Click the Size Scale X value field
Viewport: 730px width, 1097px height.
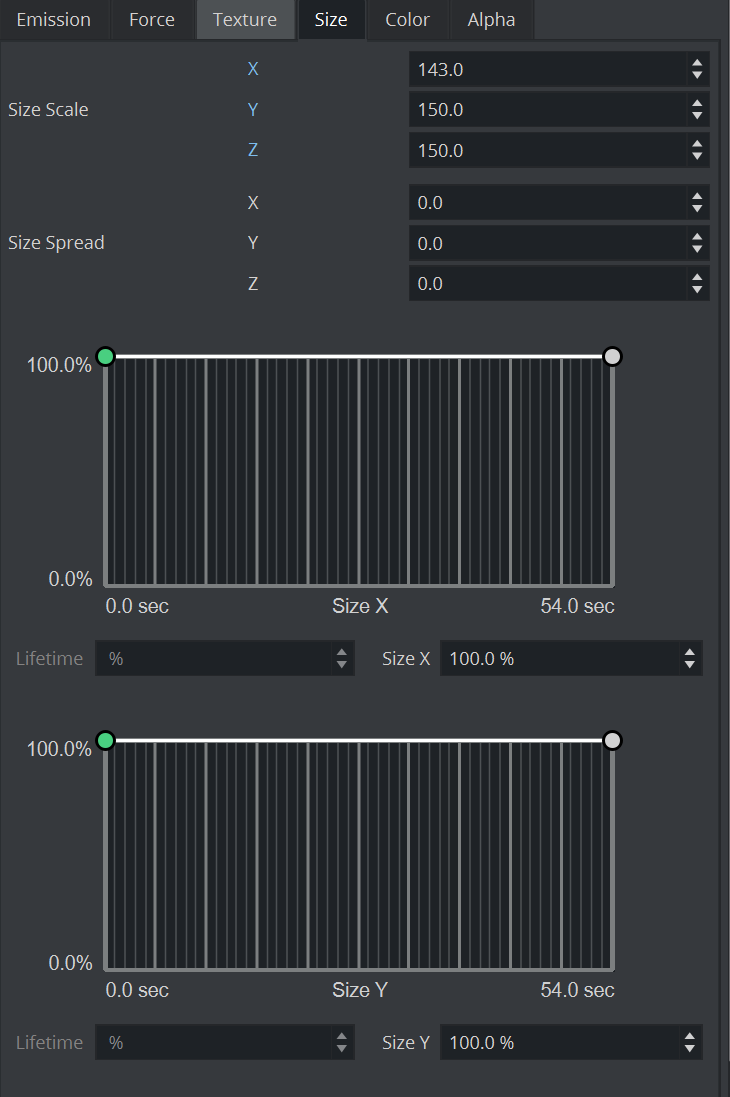pyautogui.click(x=546, y=70)
